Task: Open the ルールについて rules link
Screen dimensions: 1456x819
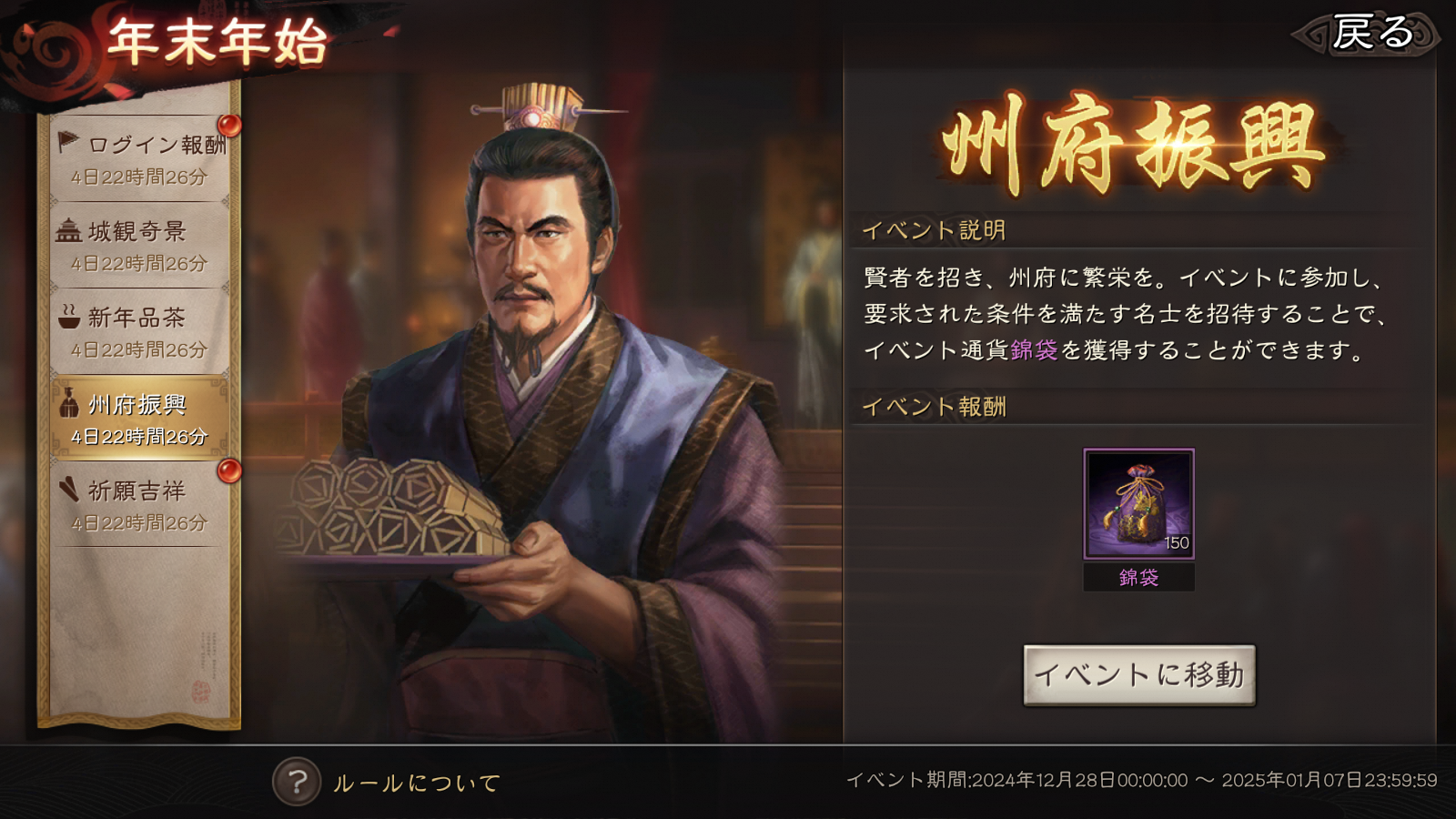Action: [x=417, y=783]
